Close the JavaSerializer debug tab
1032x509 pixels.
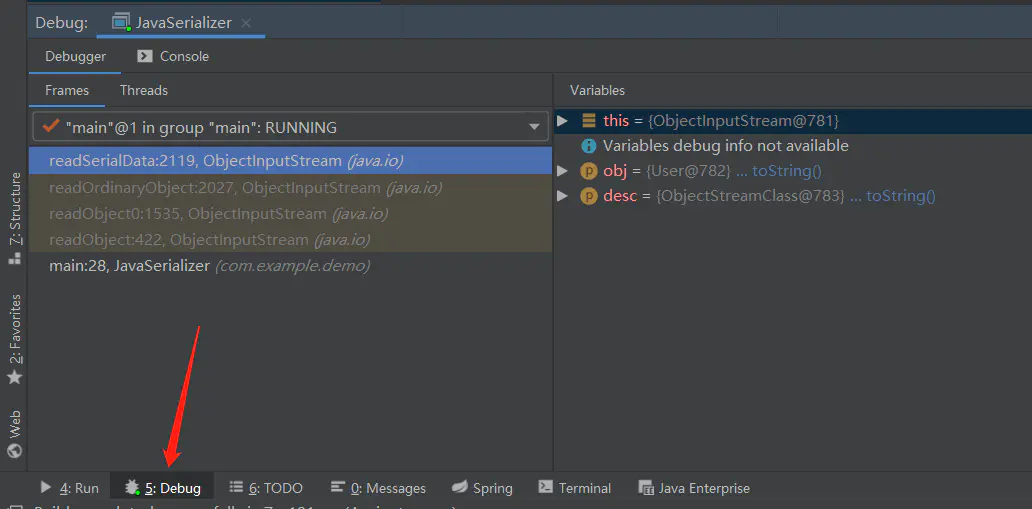click(x=245, y=23)
